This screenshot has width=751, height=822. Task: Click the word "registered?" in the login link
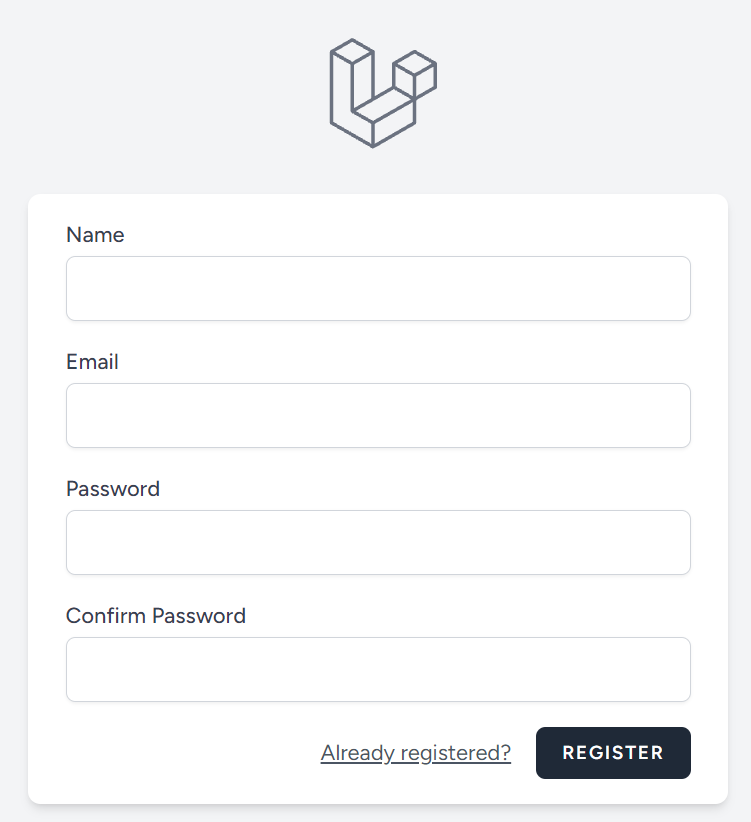(x=456, y=753)
